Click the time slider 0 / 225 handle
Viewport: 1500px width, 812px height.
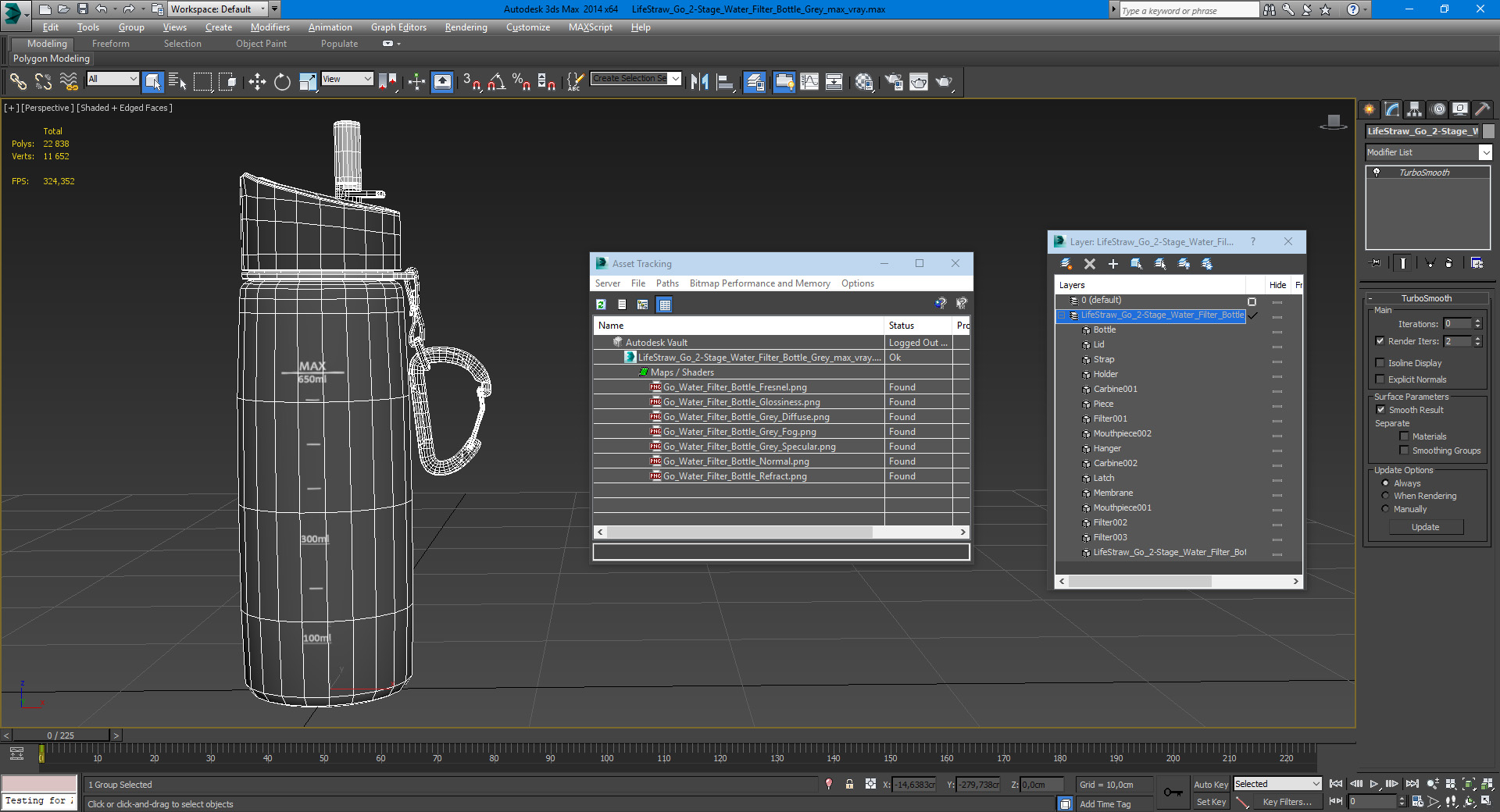[x=61, y=735]
